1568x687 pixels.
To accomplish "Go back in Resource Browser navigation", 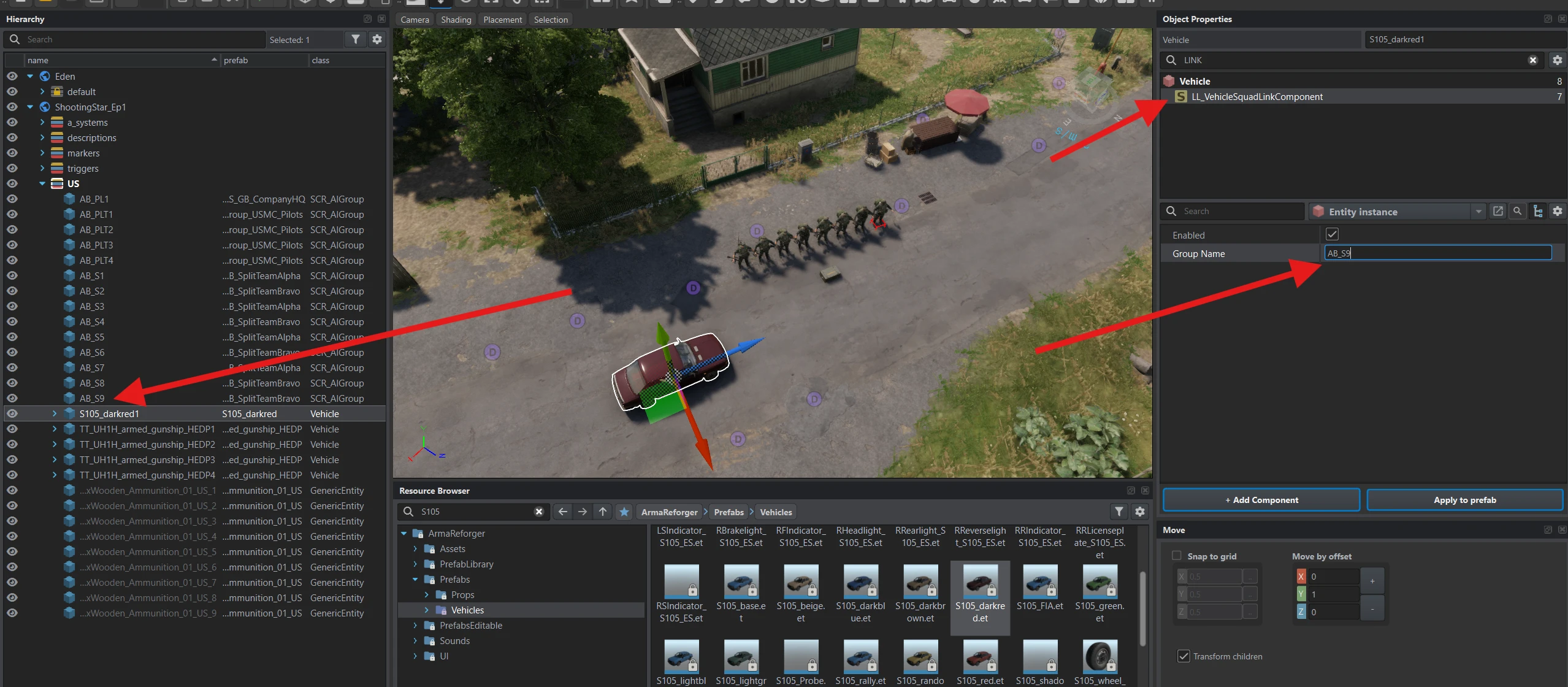I will click(x=562, y=512).
